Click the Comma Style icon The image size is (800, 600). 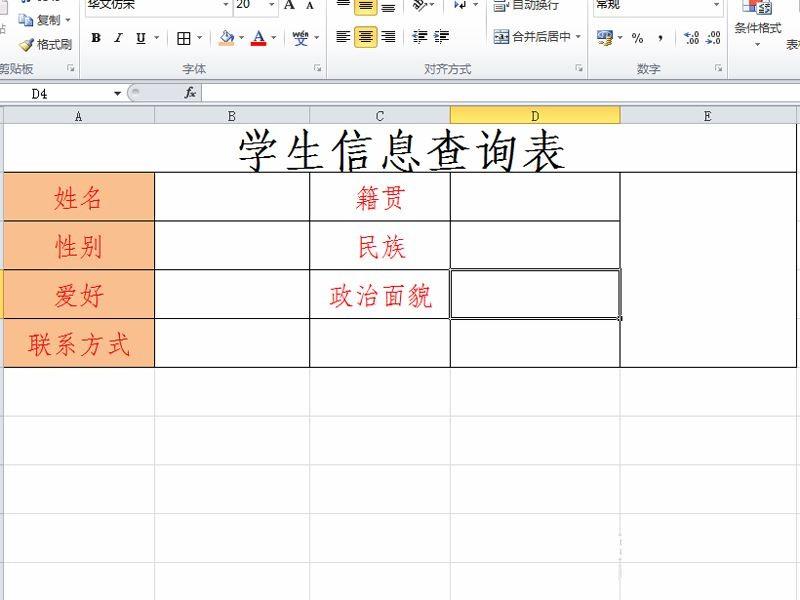click(661, 37)
